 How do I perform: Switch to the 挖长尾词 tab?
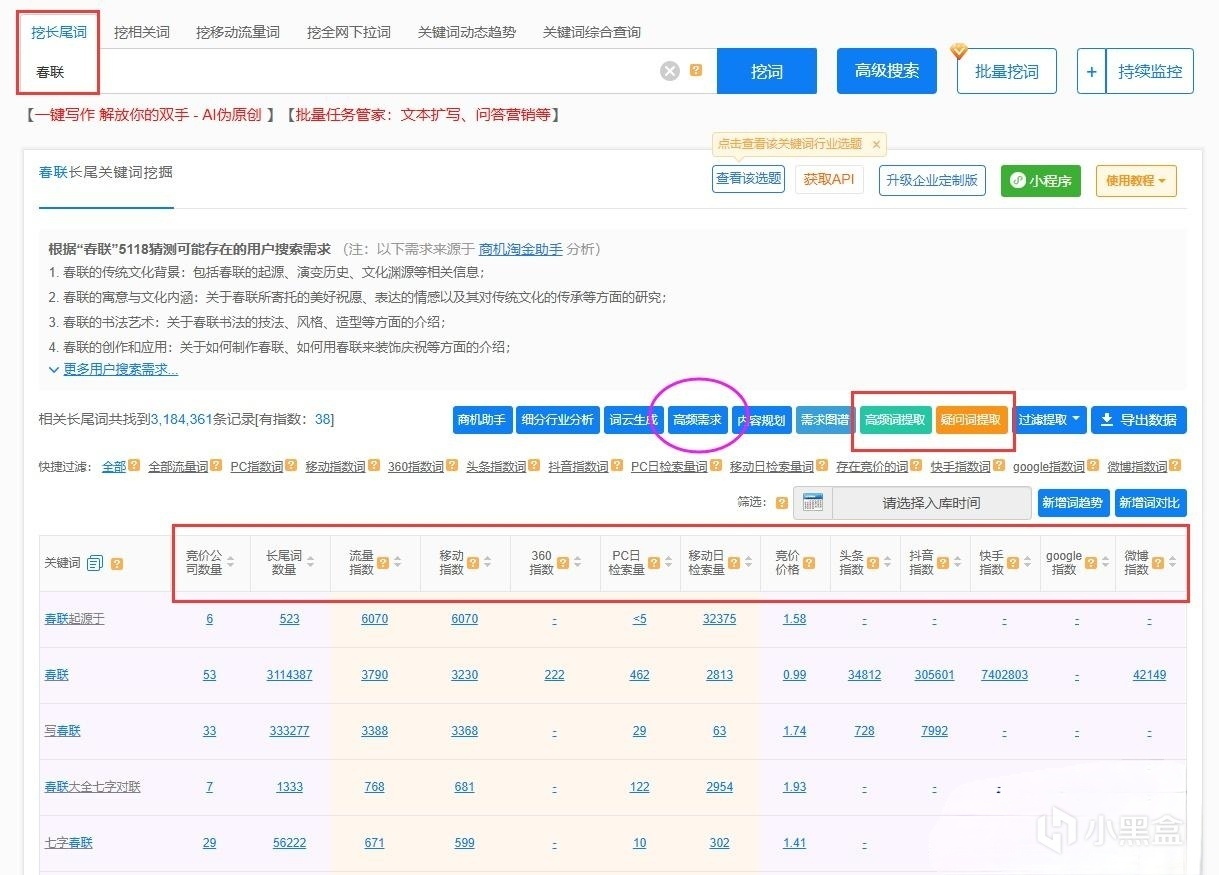58,32
